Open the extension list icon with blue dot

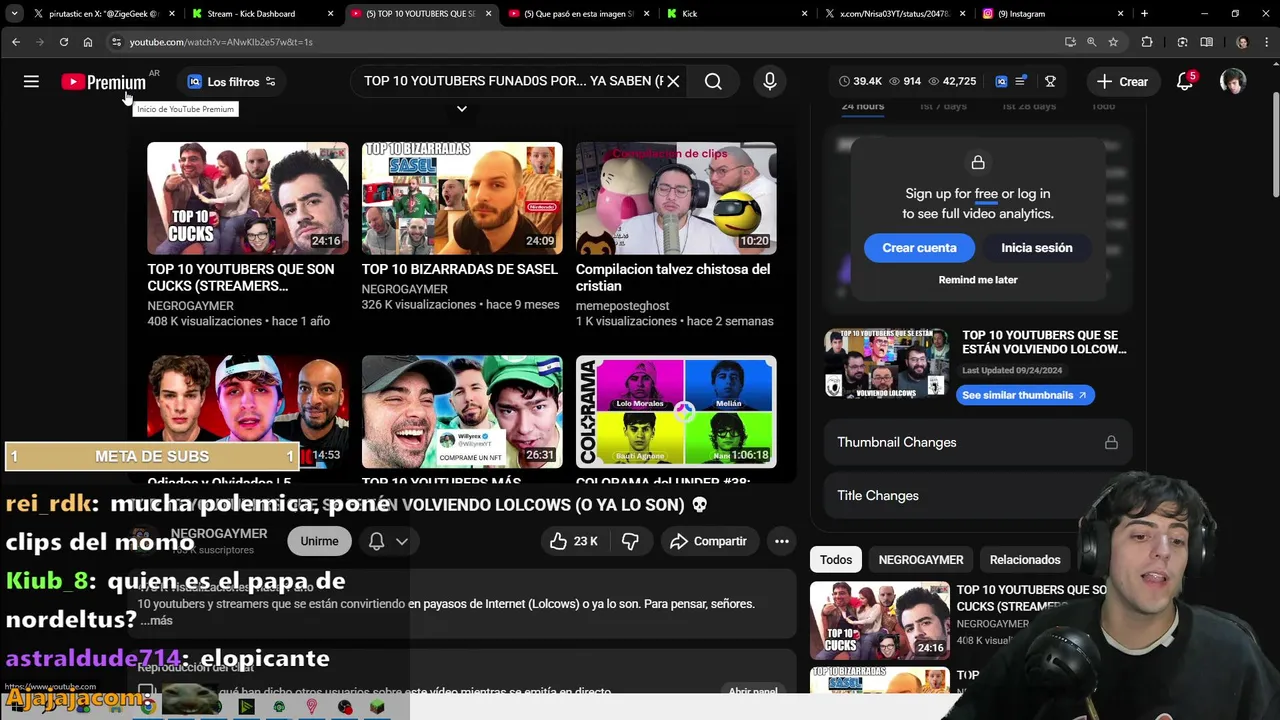coord(1020,82)
